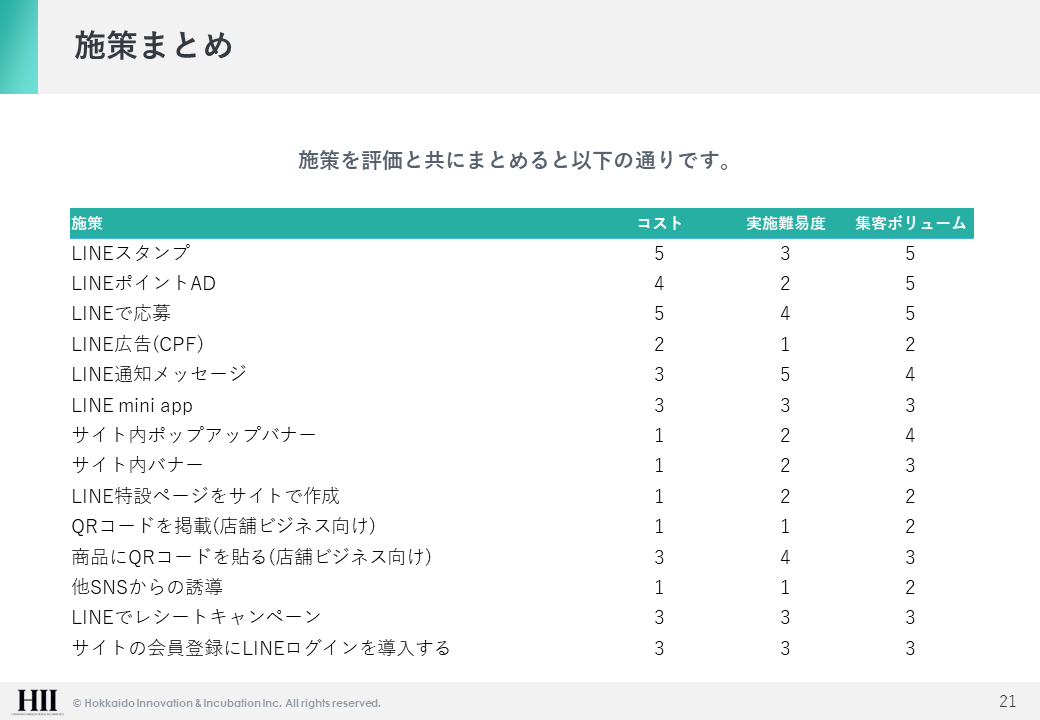Select the LINE広告(CPF) row label

pyautogui.click(x=138, y=345)
